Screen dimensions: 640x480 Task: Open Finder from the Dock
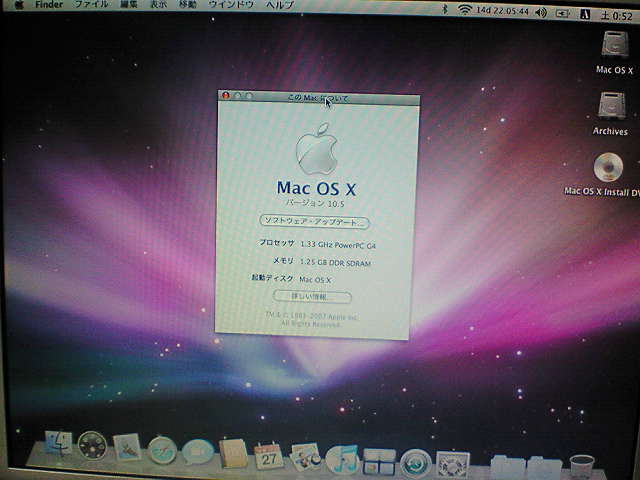(x=58, y=444)
